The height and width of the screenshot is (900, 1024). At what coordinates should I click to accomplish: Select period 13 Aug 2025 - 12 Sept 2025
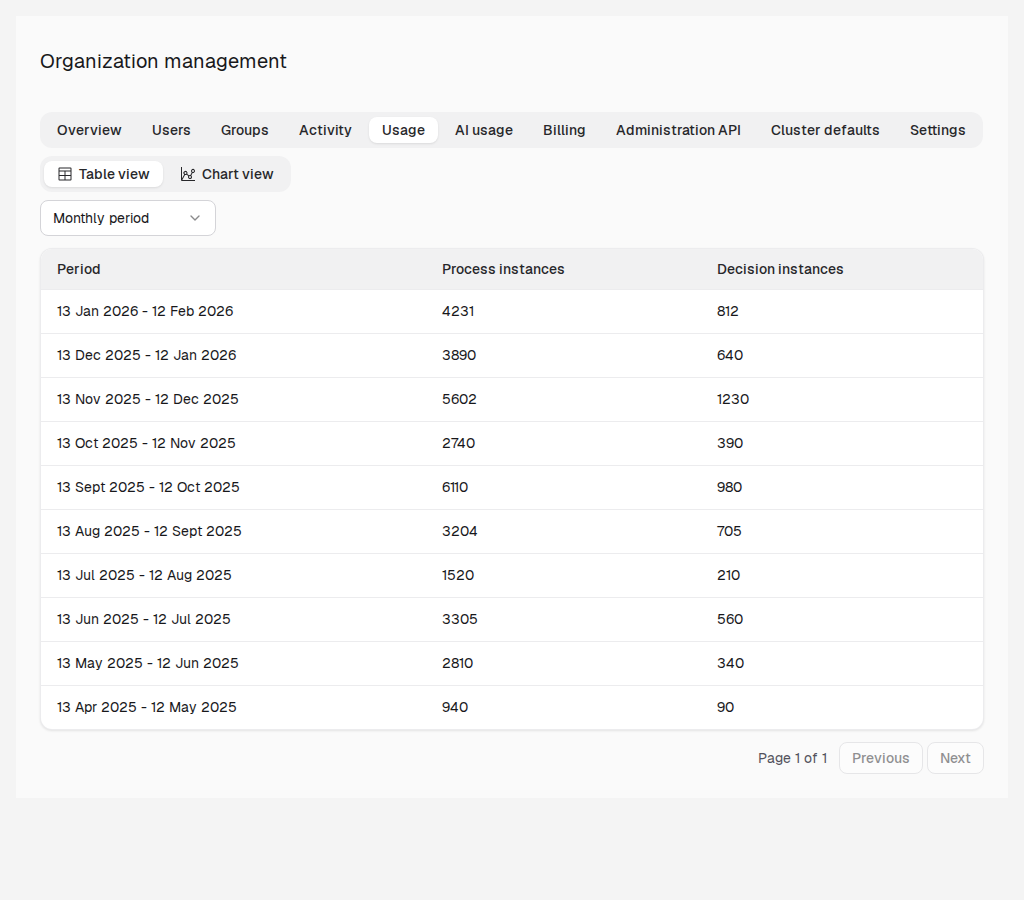[149, 531]
